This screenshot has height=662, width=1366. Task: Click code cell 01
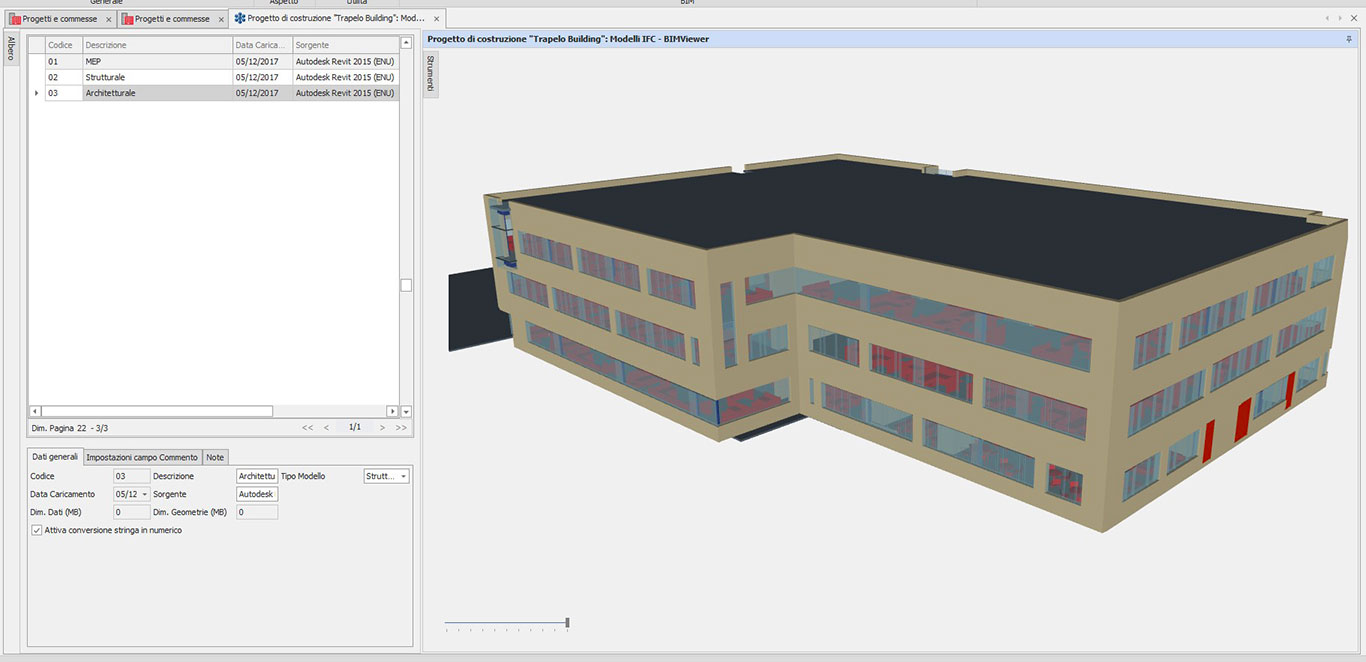(63, 61)
